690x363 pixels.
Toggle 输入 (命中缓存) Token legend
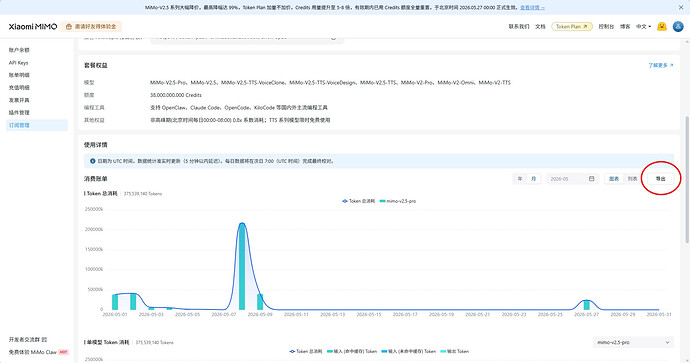[352, 352]
